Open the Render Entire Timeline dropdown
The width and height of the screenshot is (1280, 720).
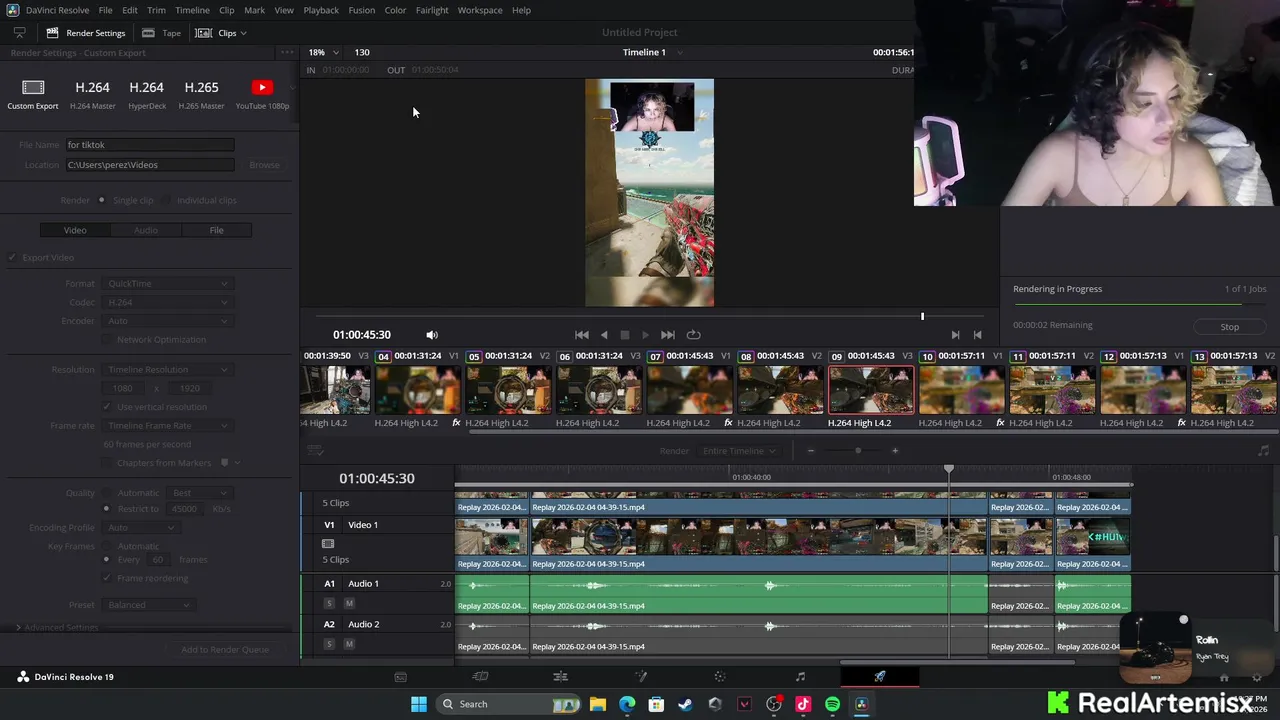[739, 451]
